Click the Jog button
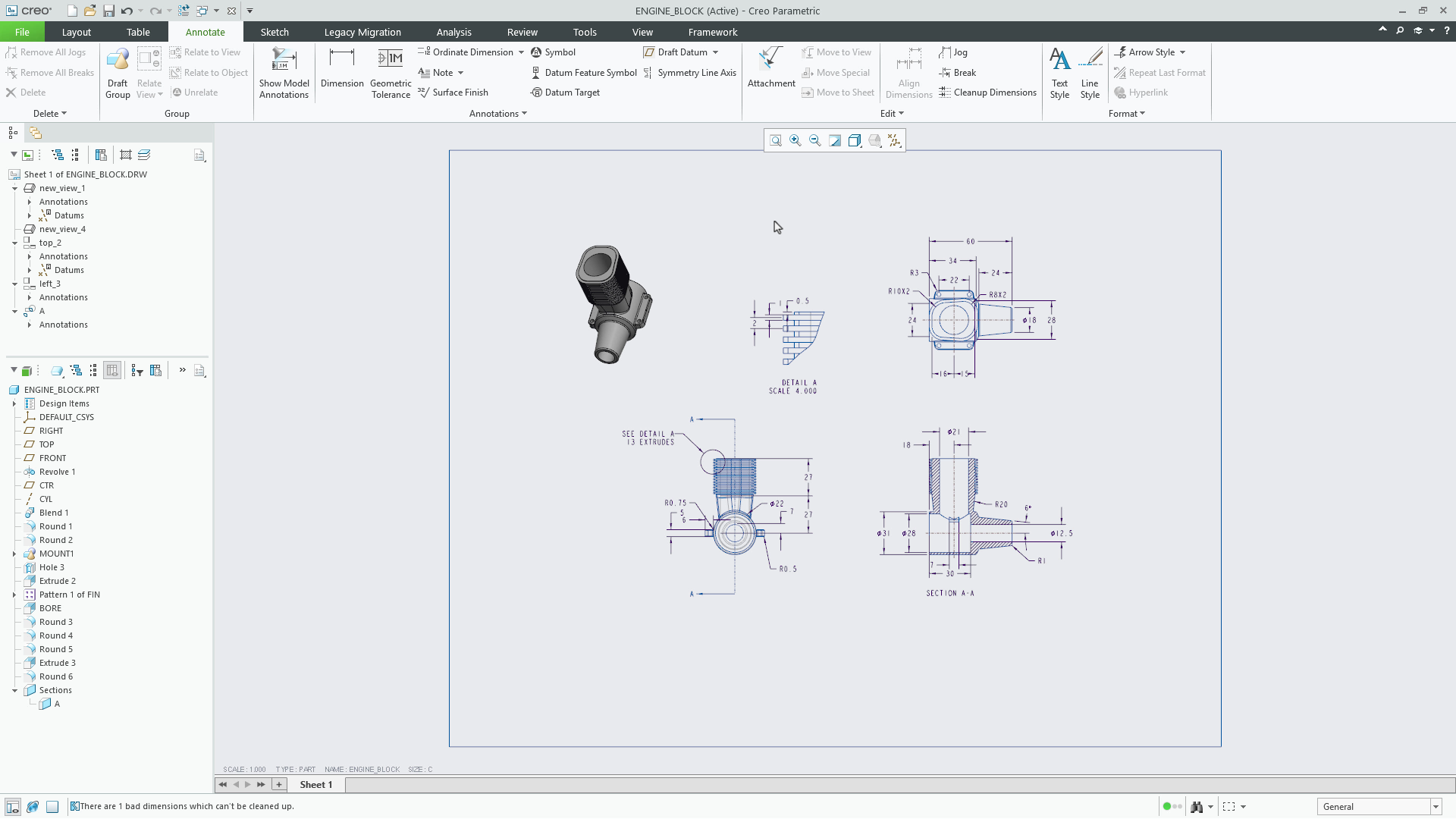Image resolution: width=1456 pixels, height=819 pixels. (953, 52)
